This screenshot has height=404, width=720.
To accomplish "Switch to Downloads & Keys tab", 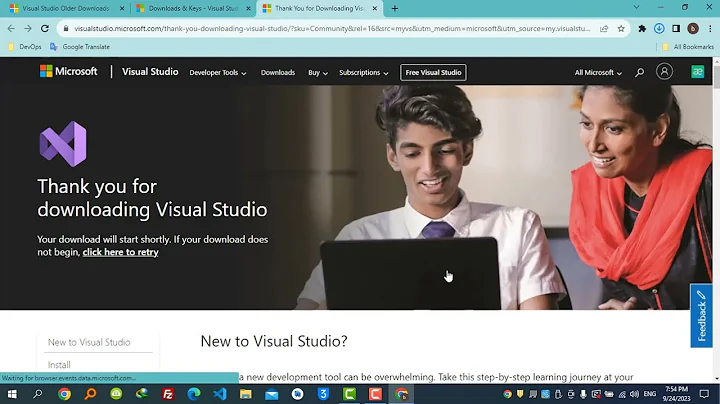I will (193, 8).
